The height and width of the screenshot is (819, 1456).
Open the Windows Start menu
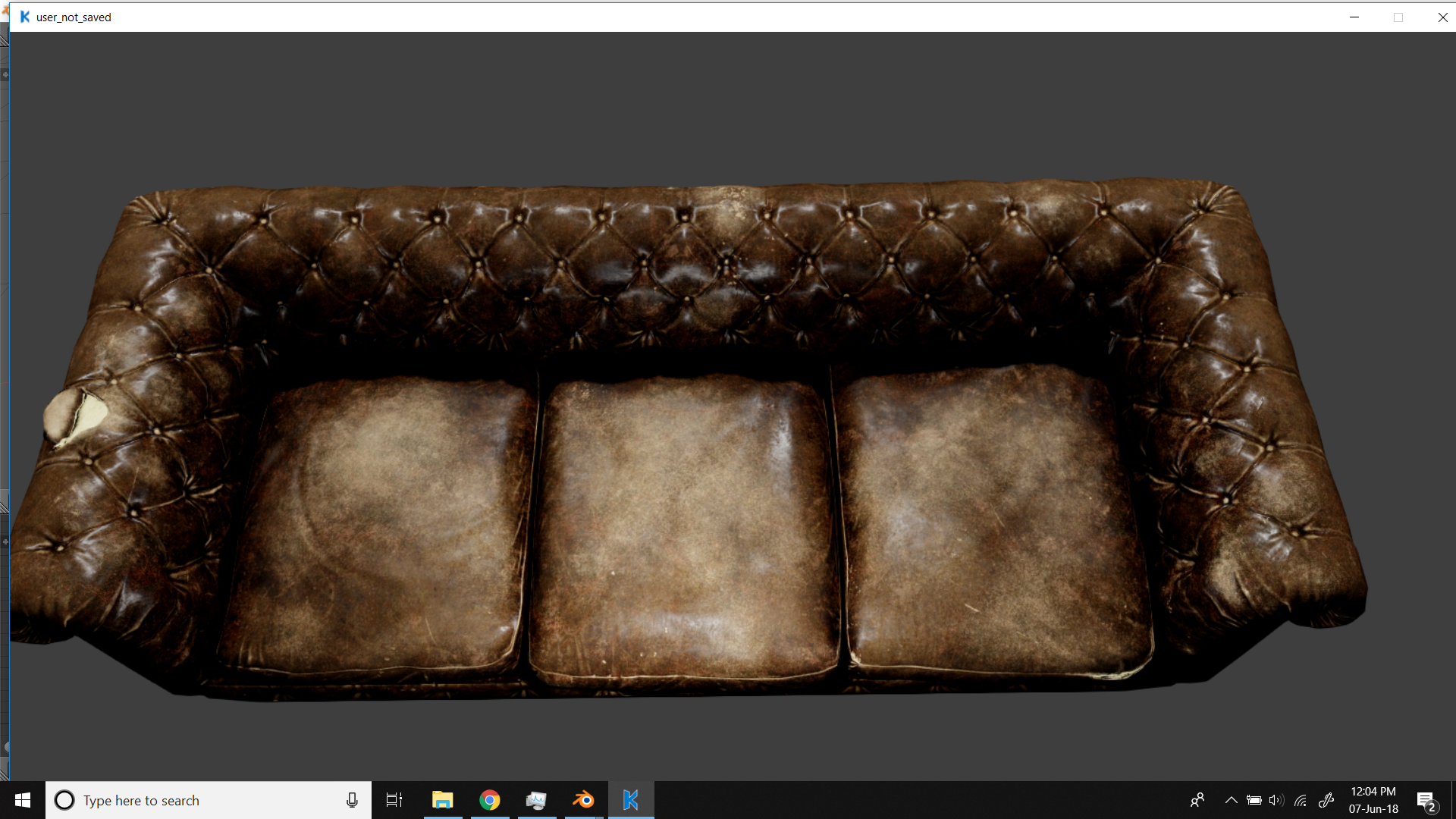(x=23, y=800)
